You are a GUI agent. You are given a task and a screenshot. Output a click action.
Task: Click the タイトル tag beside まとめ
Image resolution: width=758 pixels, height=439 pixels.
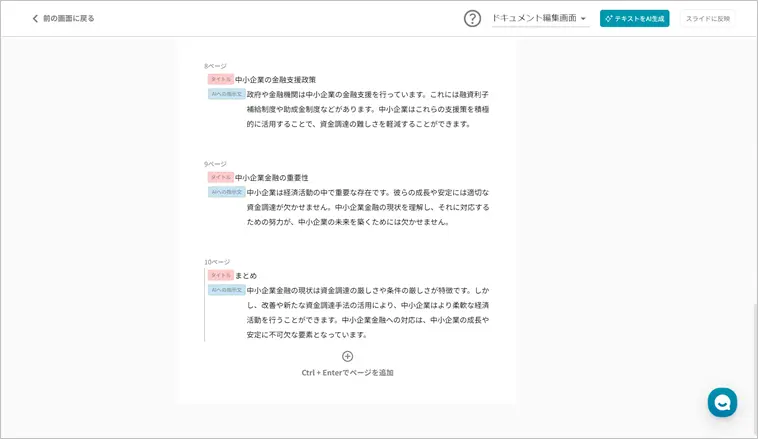click(x=220, y=275)
